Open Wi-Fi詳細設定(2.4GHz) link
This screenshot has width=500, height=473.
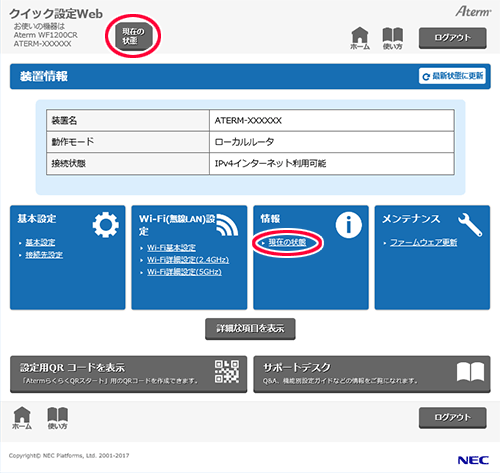(188, 260)
